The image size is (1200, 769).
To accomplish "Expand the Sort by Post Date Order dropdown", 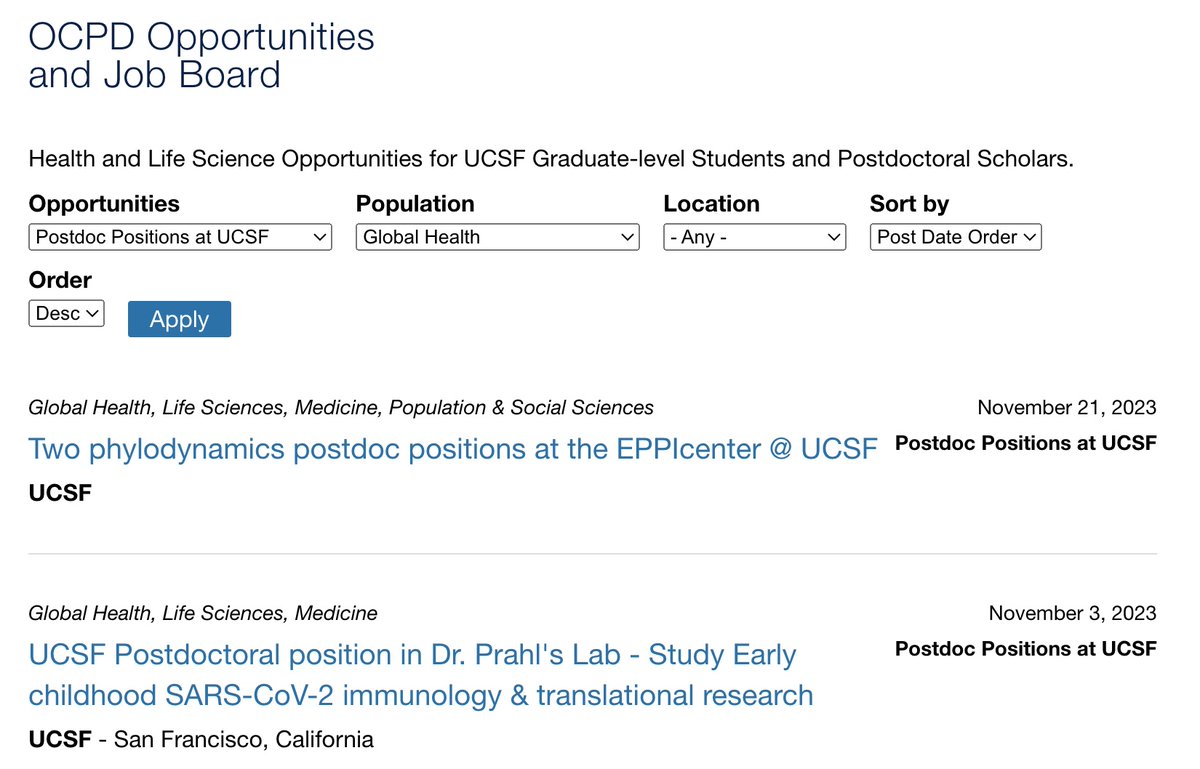I will point(955,237).
